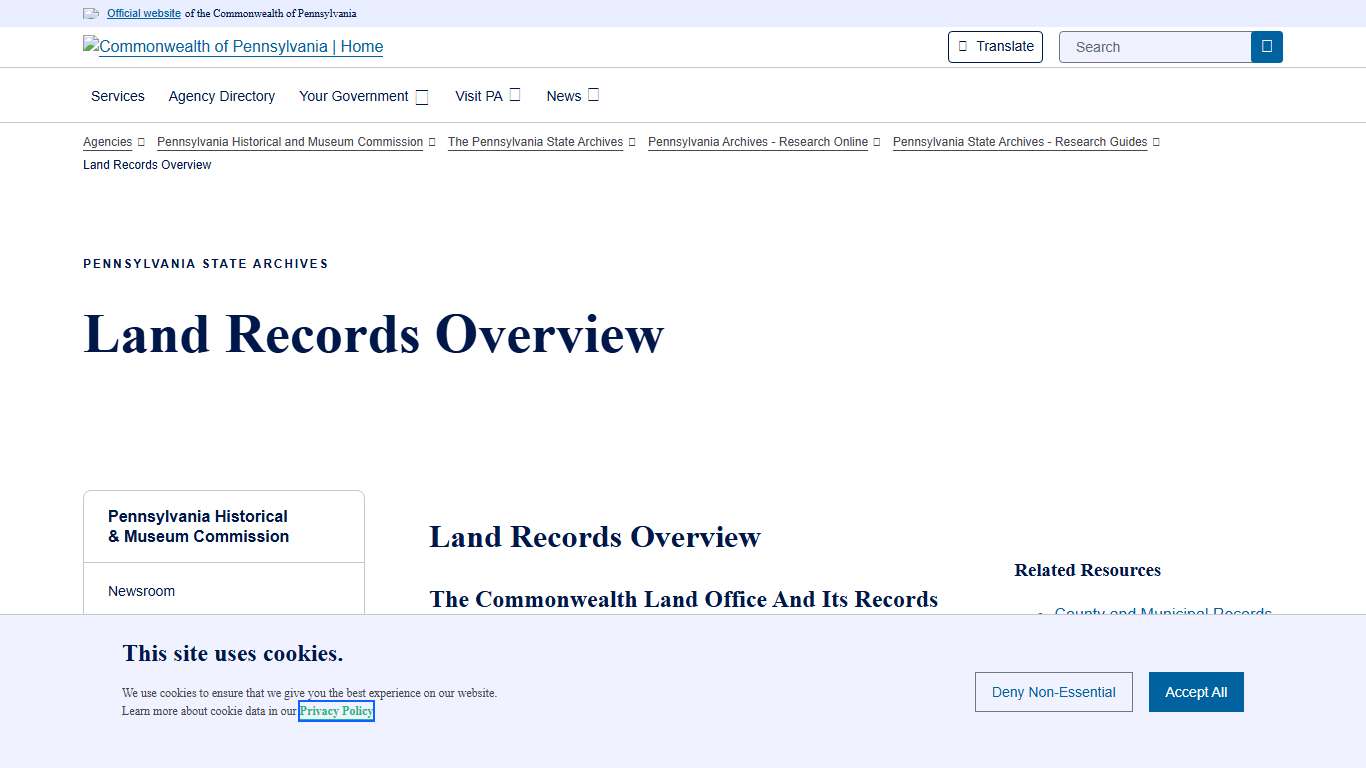The height and width of the screenshot is (768, 1366).
Task: Click the Pennsylvania Historical and Museum Commission breadcrumb
Action: coord(290,142)
